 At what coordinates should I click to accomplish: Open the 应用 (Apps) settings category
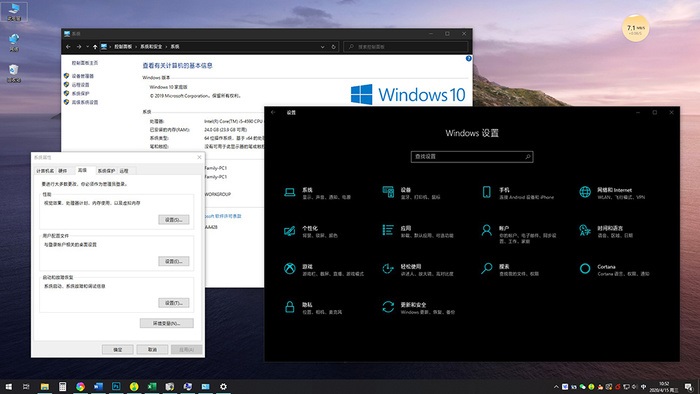(x=418, y=231)
